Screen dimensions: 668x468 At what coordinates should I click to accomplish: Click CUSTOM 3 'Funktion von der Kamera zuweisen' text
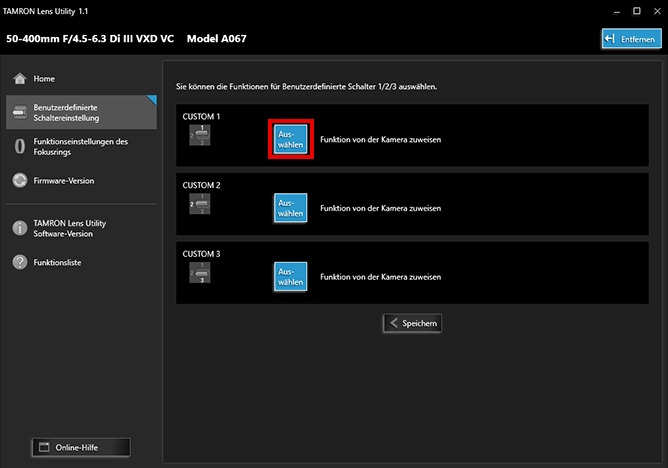point(380,277)
